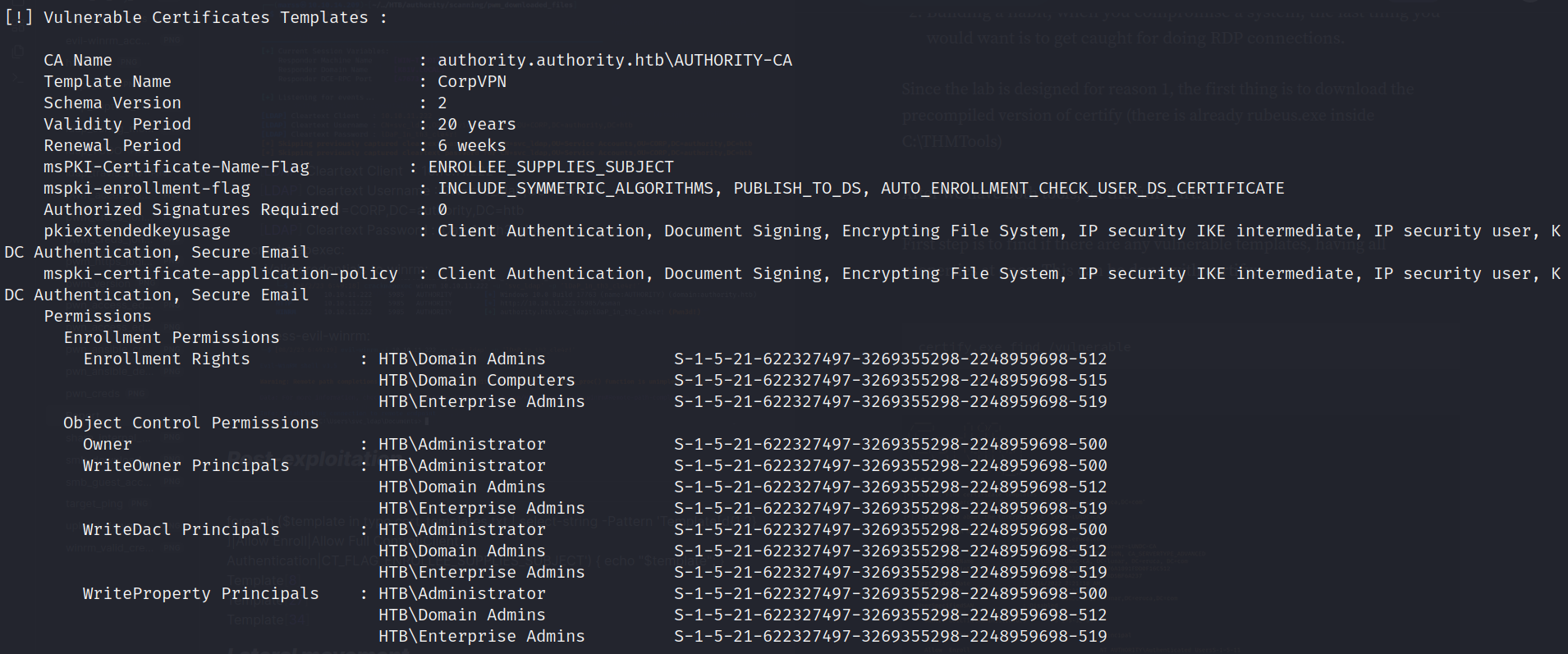Click the "Enrollment Permissions" heading
The height and width of the screenshot is (654, 1568).
click(171, 337)
